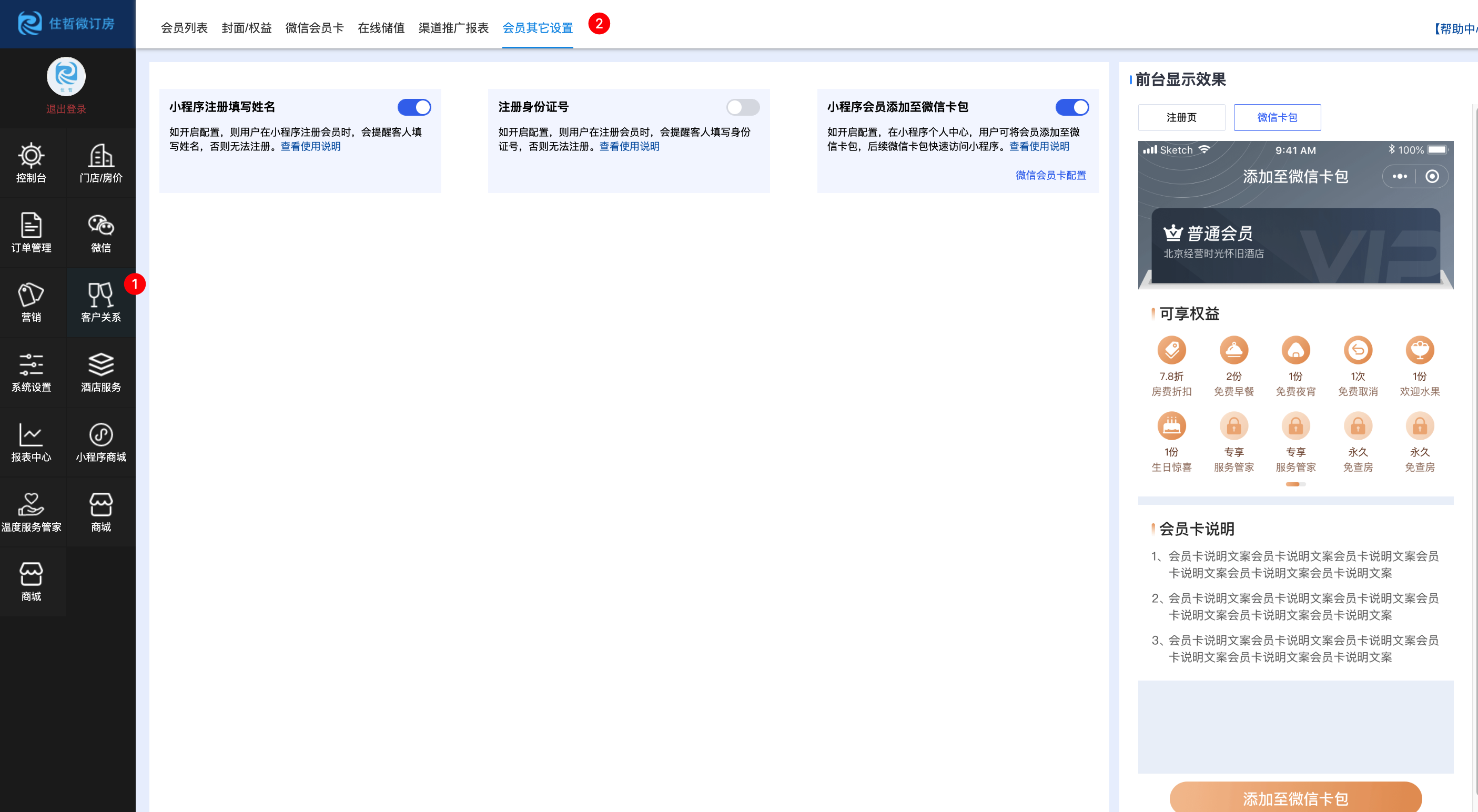Click the 1份 免费夜宵 benefit icon
Screen dimensions: 1478x812
pos(1295,350)
